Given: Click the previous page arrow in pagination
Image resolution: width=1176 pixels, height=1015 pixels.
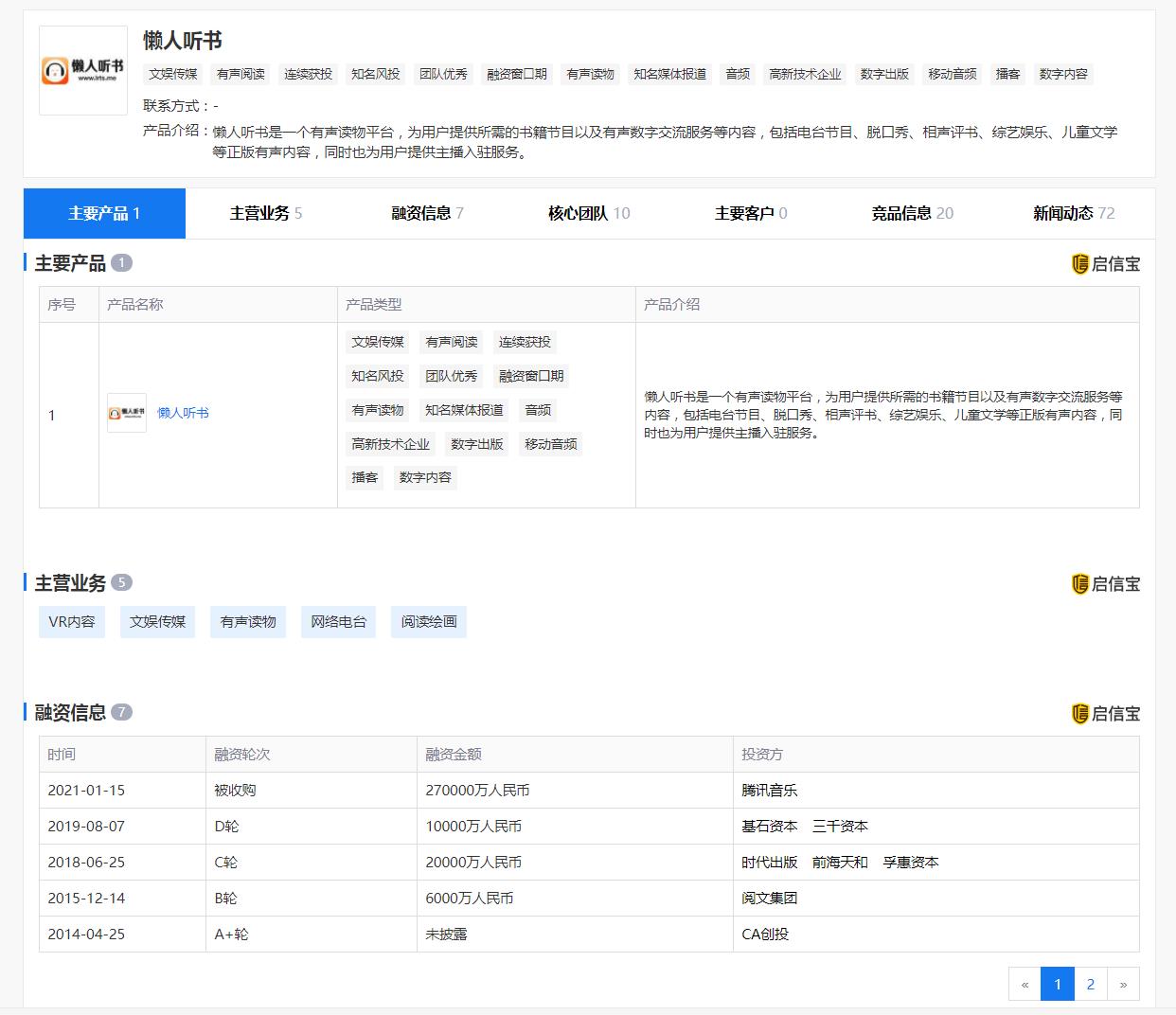Looking at the screenshot, I should click(x=1025, y=984).
